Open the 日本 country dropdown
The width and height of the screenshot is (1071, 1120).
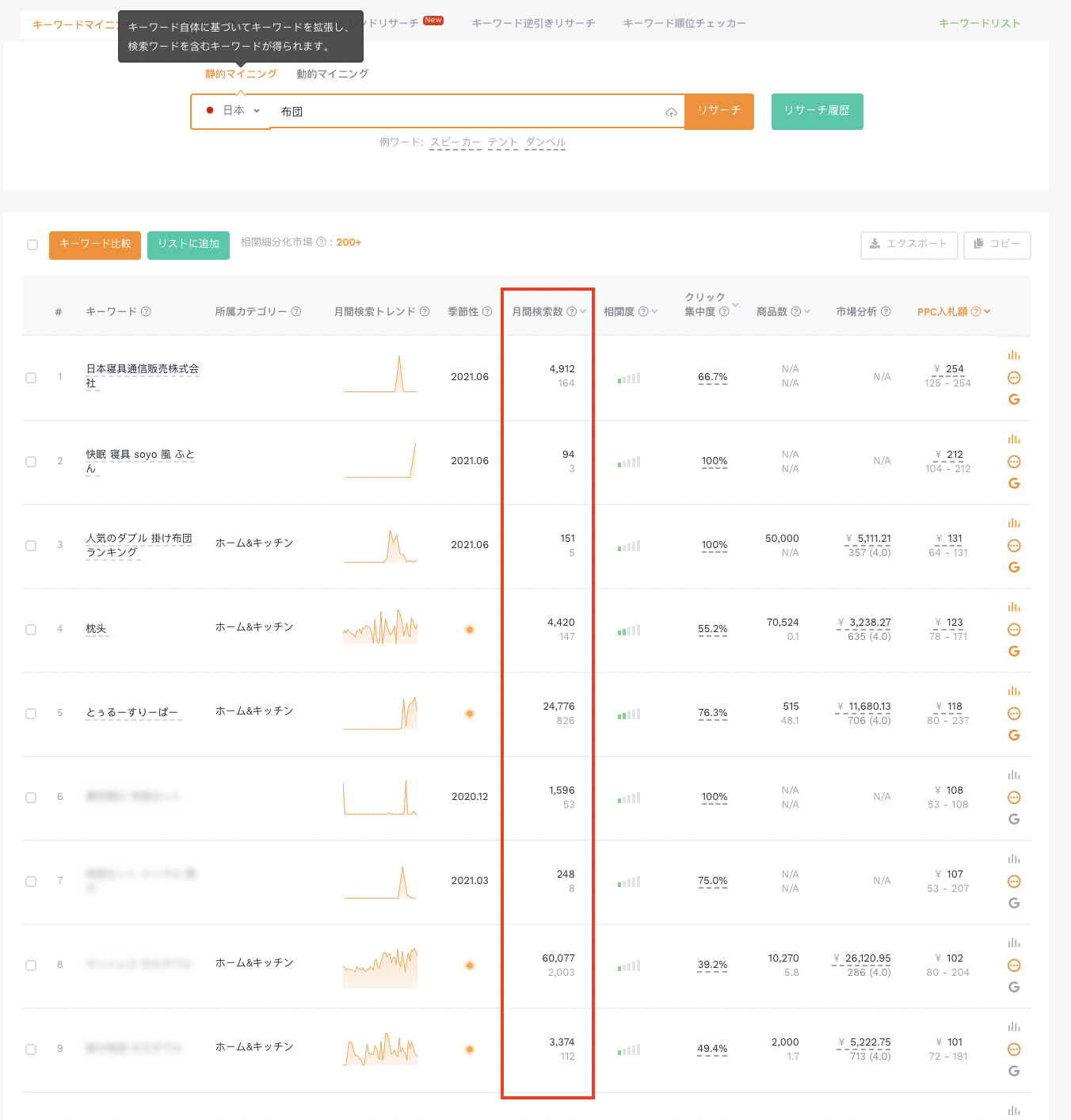click(233, 111)
